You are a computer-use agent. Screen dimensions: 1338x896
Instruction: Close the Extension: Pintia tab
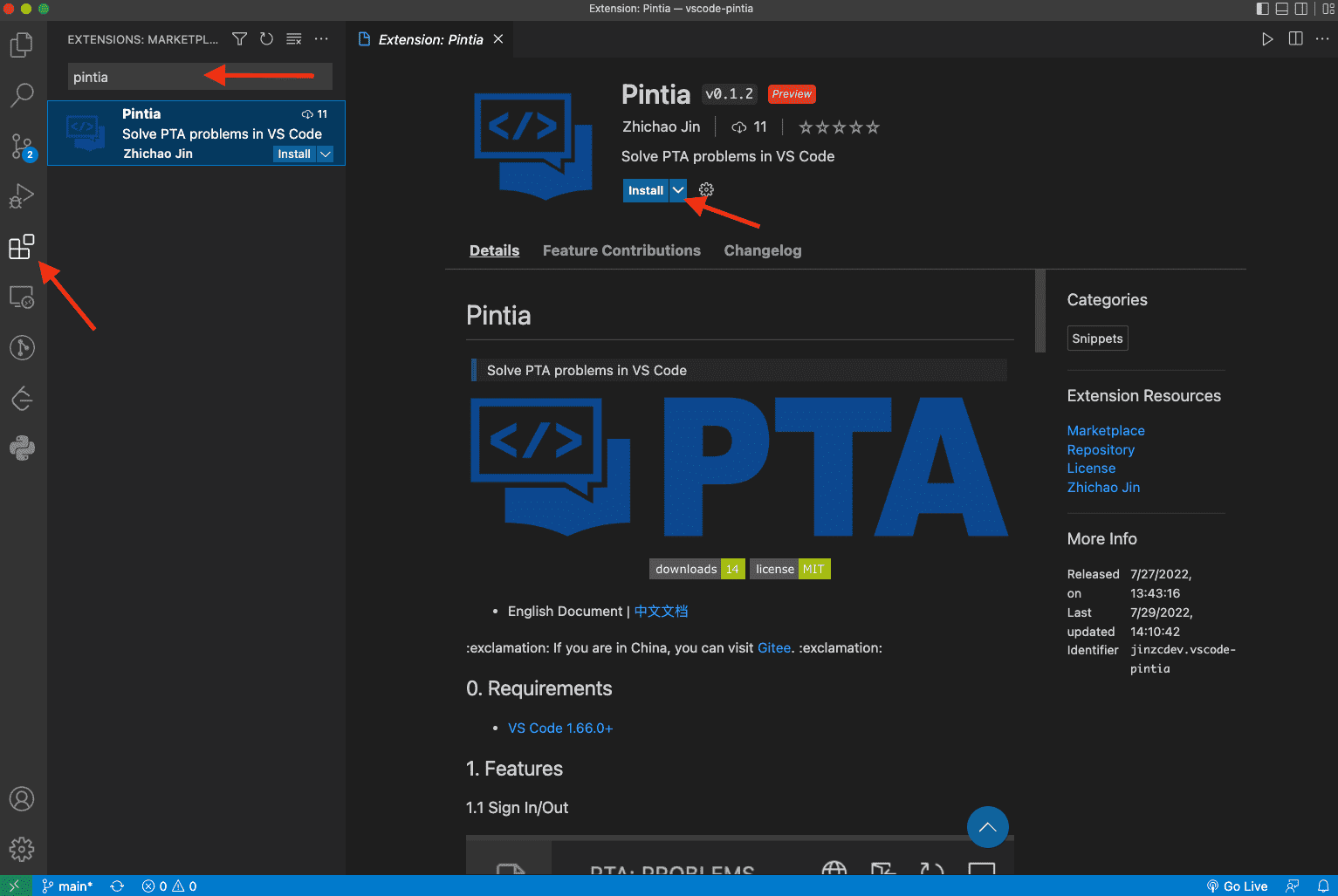[x=498, y=39]
